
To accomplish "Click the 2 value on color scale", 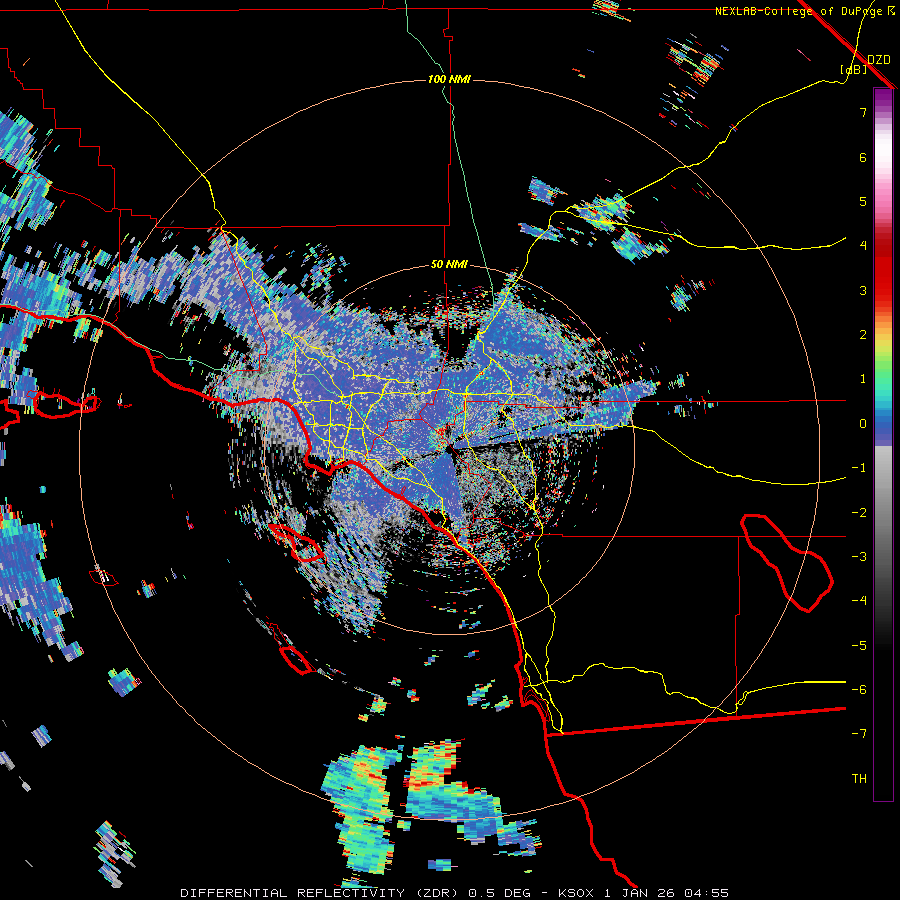I will (863, 335).
